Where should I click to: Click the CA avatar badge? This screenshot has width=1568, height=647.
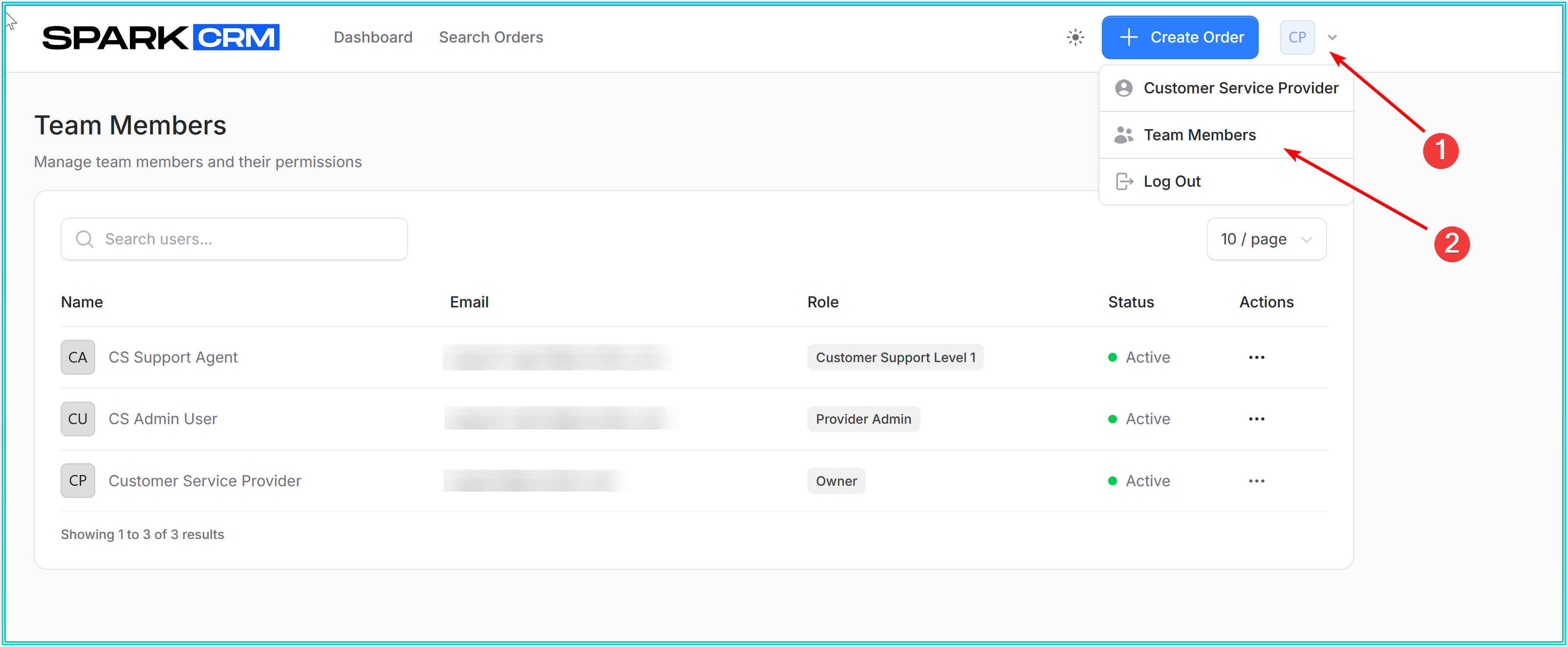pyautogui.click(x=78, y=357)
